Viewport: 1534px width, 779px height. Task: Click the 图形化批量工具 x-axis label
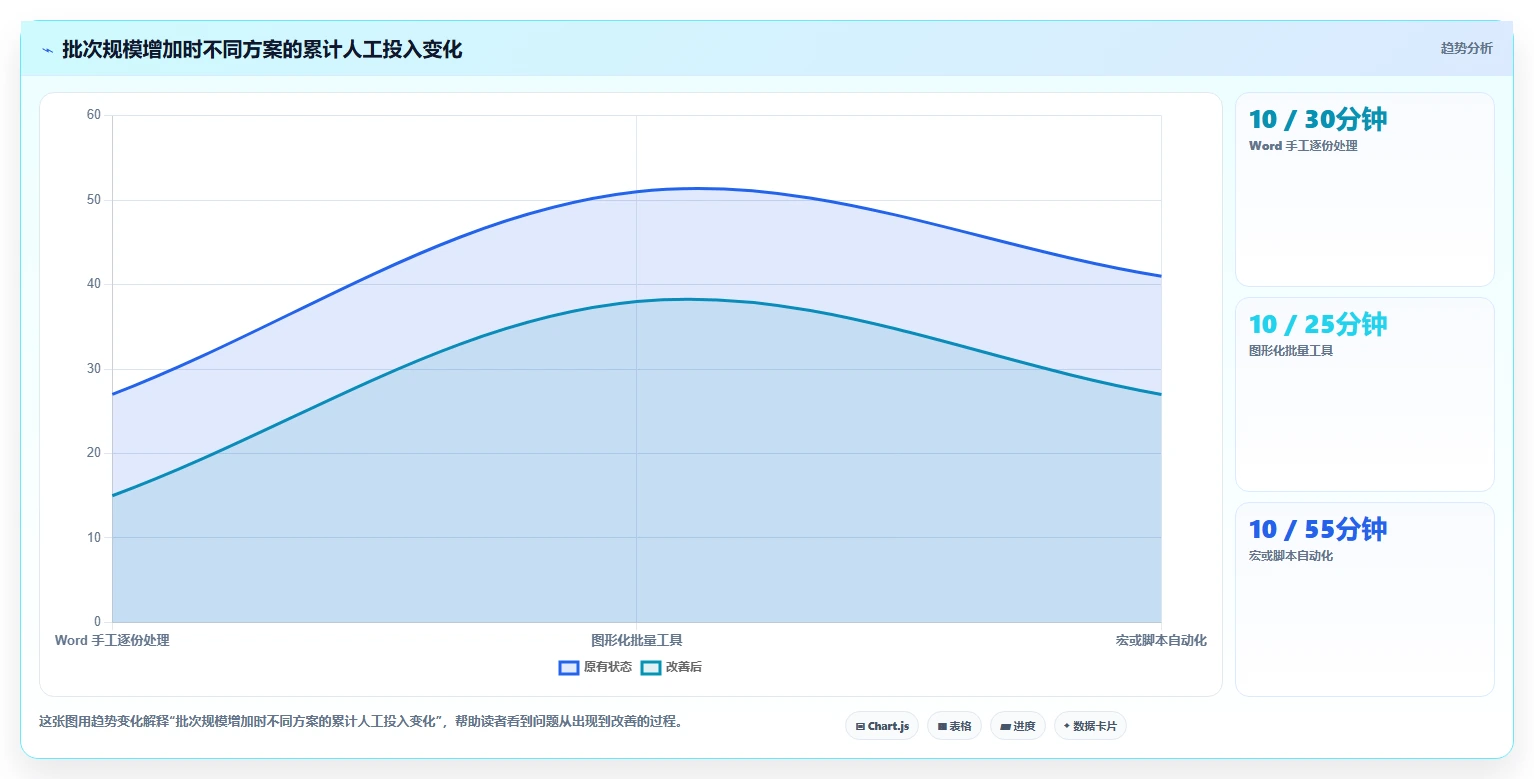click(636, 640)
